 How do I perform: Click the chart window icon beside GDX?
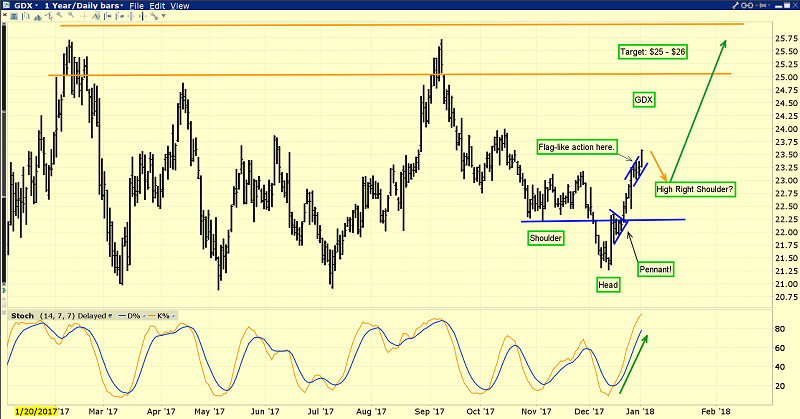click(x=7, y=6)
